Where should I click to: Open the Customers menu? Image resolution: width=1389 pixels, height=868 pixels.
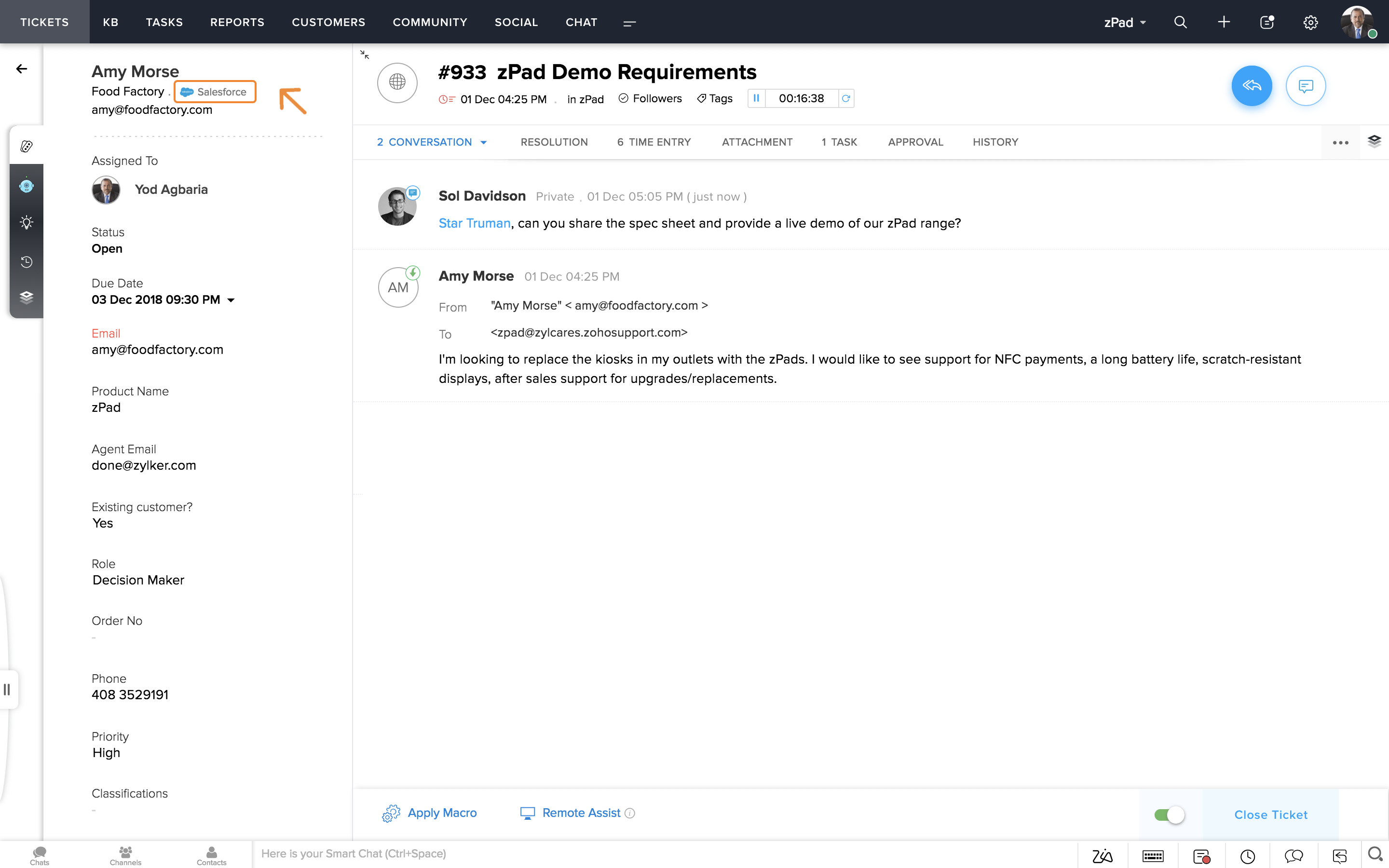tap(328, 22)
